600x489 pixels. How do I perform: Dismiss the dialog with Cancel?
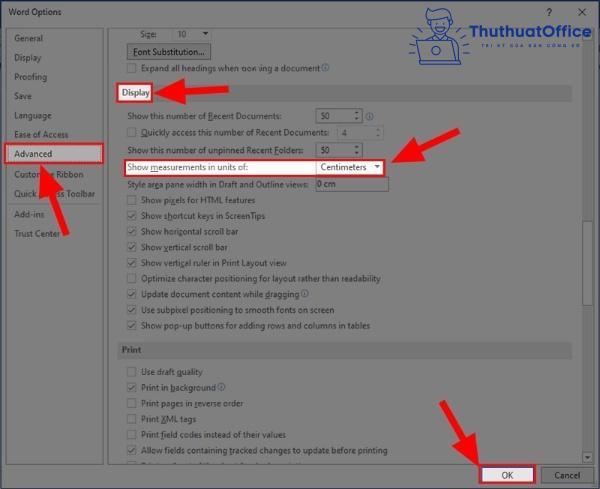pos(567,475)
